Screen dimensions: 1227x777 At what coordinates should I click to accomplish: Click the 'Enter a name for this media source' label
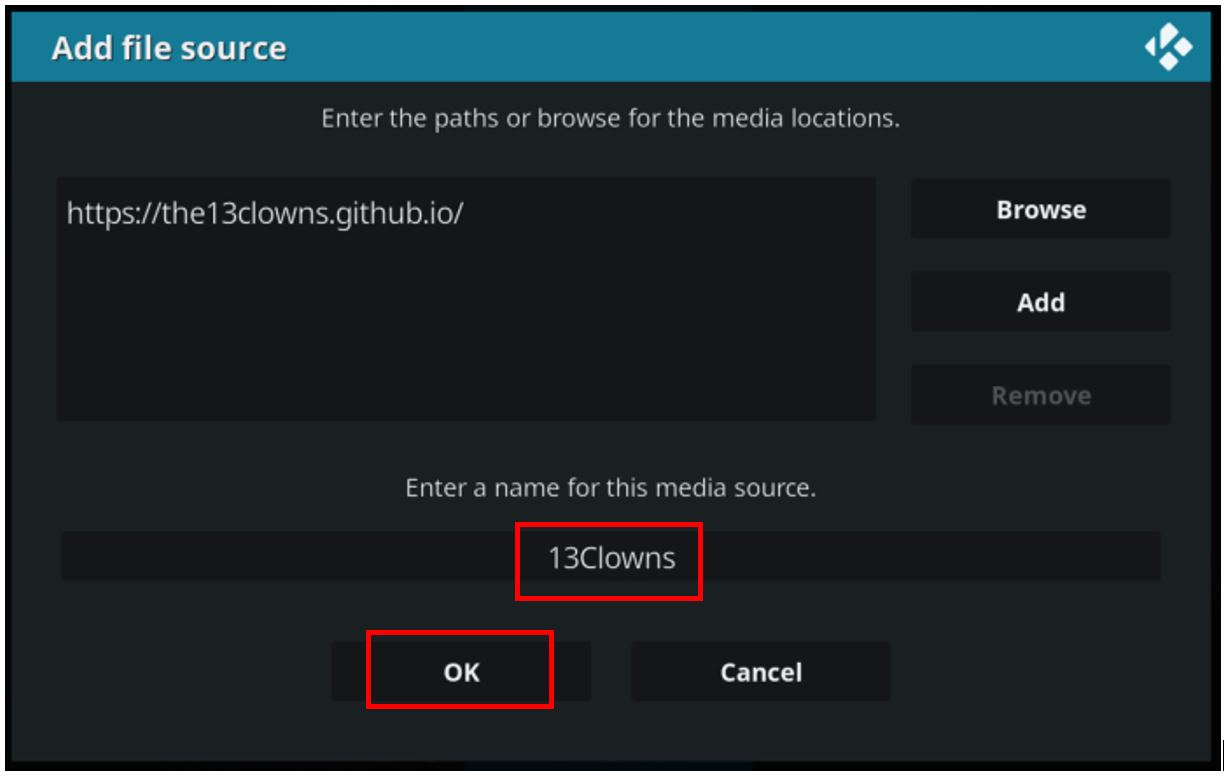(611, 489)
